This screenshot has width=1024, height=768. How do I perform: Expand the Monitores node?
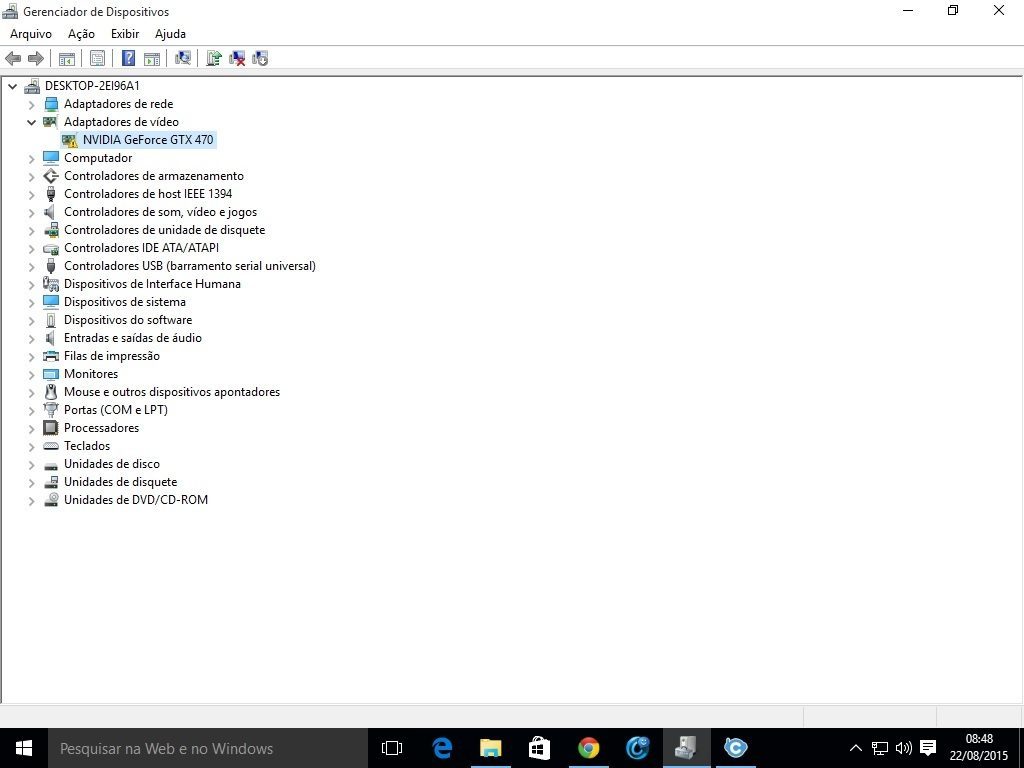(31, 374)
